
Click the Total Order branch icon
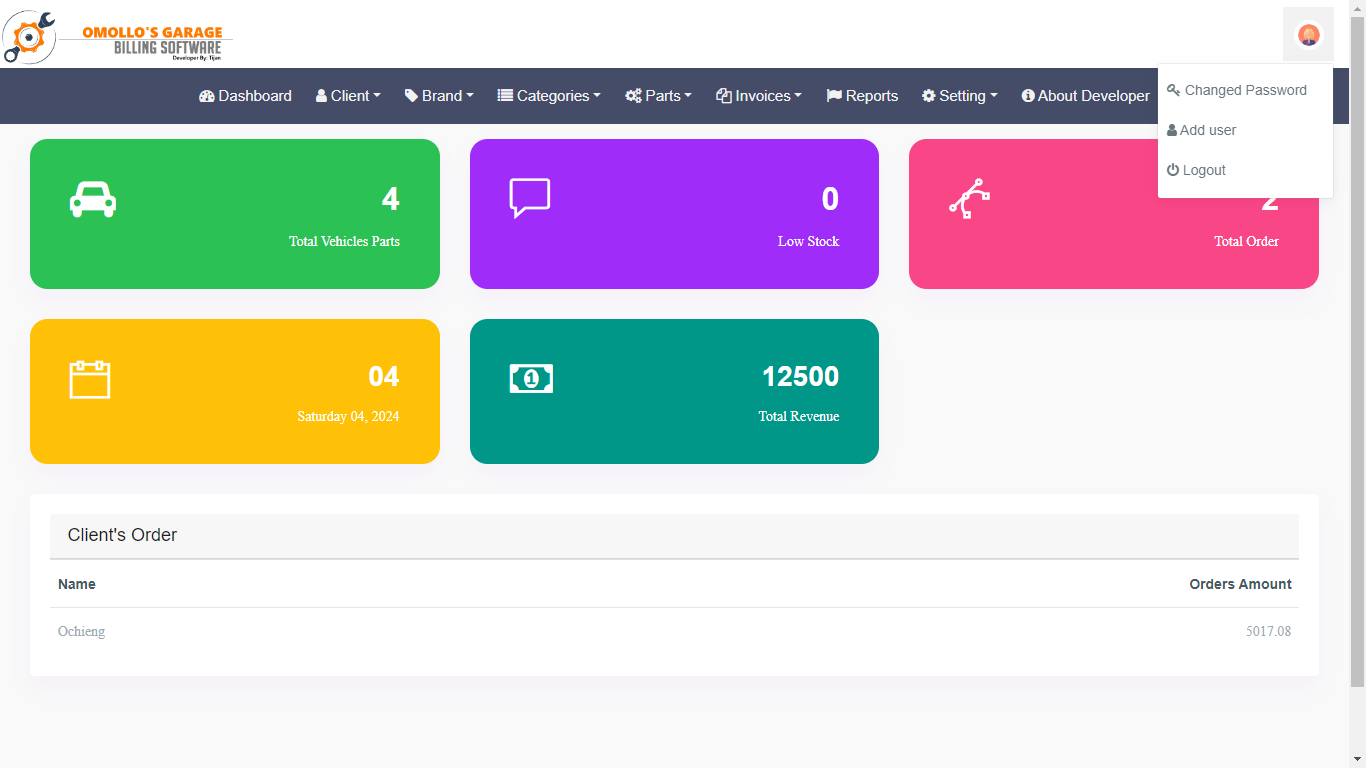click(x=969, y=199)
